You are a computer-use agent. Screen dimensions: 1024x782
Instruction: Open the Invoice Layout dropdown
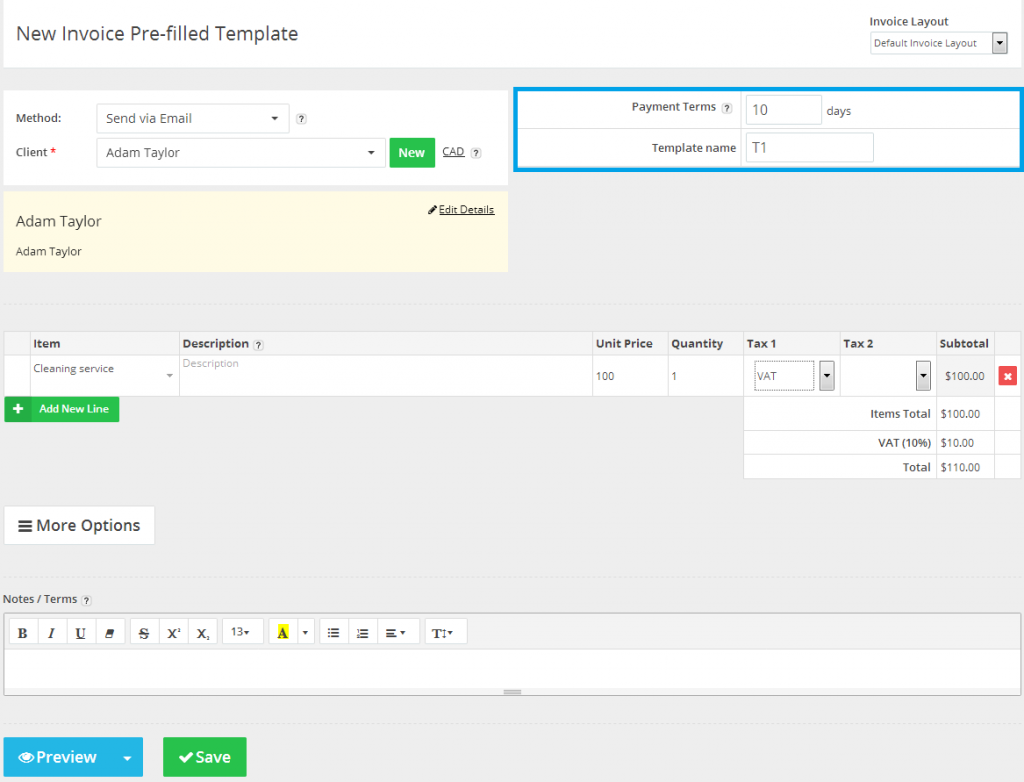(938, 43)
